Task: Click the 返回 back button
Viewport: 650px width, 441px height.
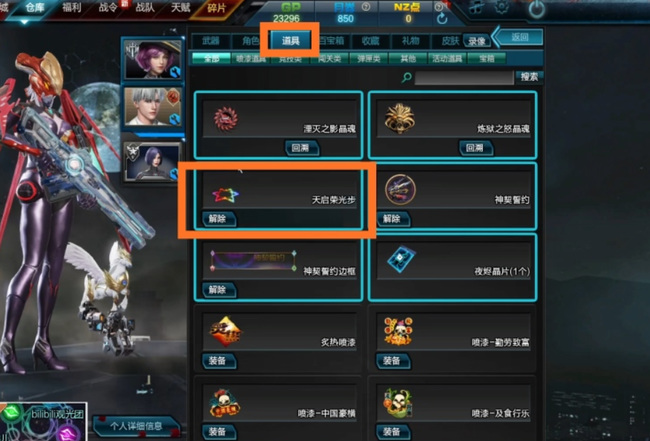Action: (519, 37)
